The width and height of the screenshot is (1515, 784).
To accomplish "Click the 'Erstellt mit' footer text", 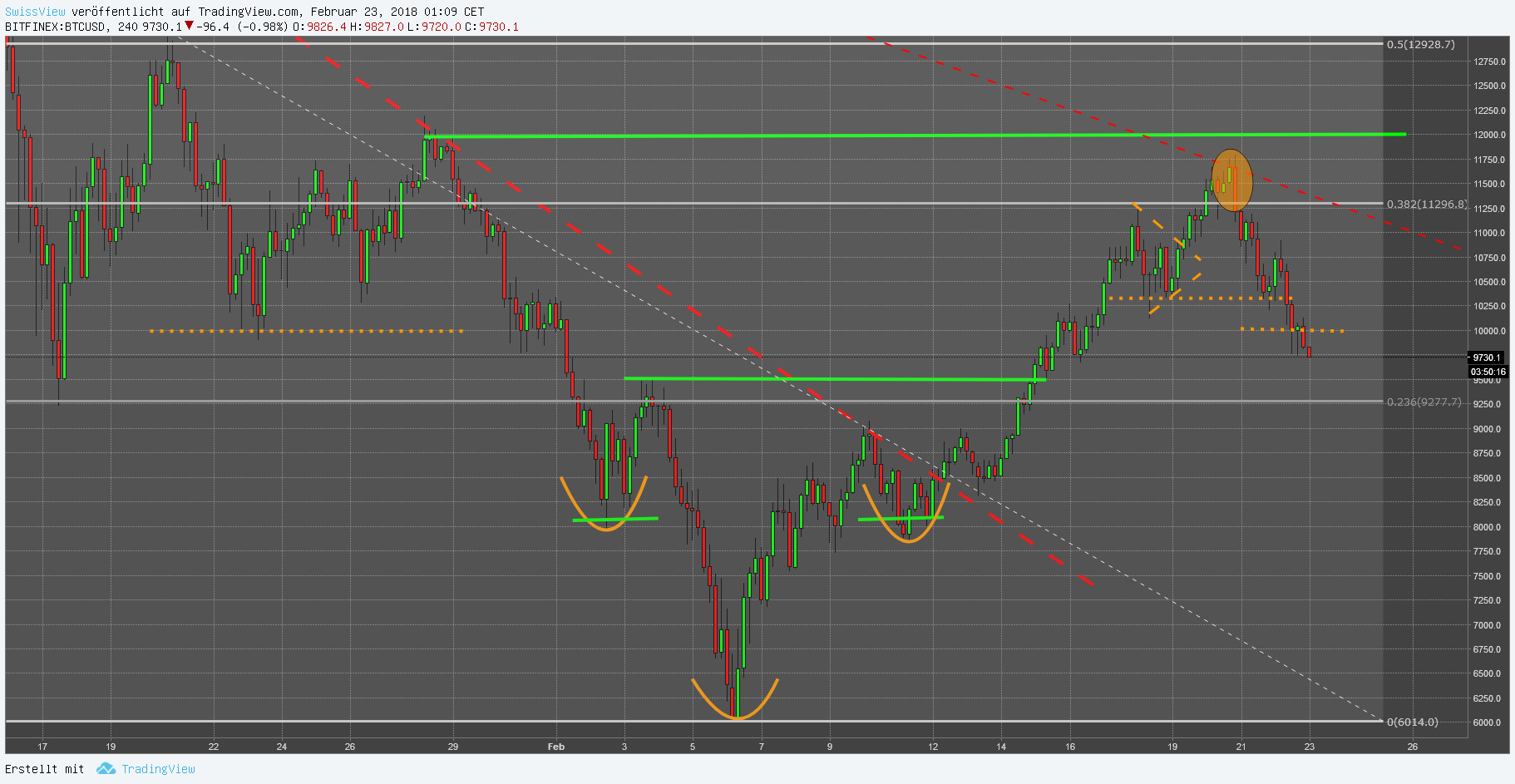I will click(45, 769).
